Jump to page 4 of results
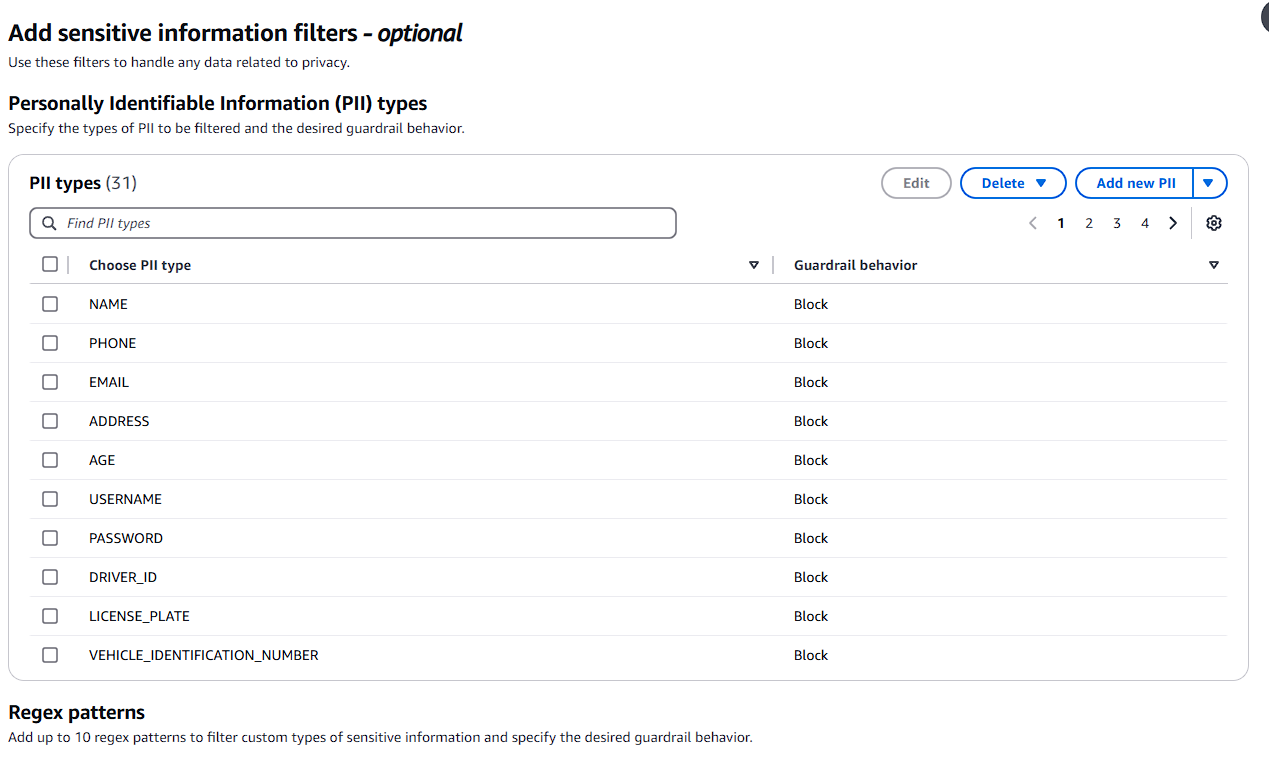This screenshot has width=1269, height=763. (x=1145, y=223)
